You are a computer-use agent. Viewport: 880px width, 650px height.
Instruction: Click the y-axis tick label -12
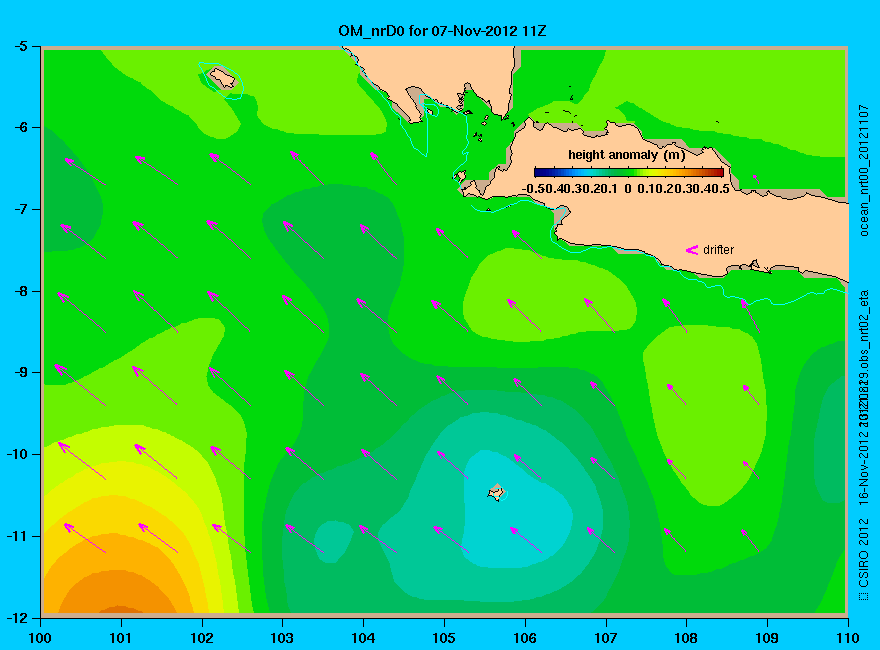point(17,617)
